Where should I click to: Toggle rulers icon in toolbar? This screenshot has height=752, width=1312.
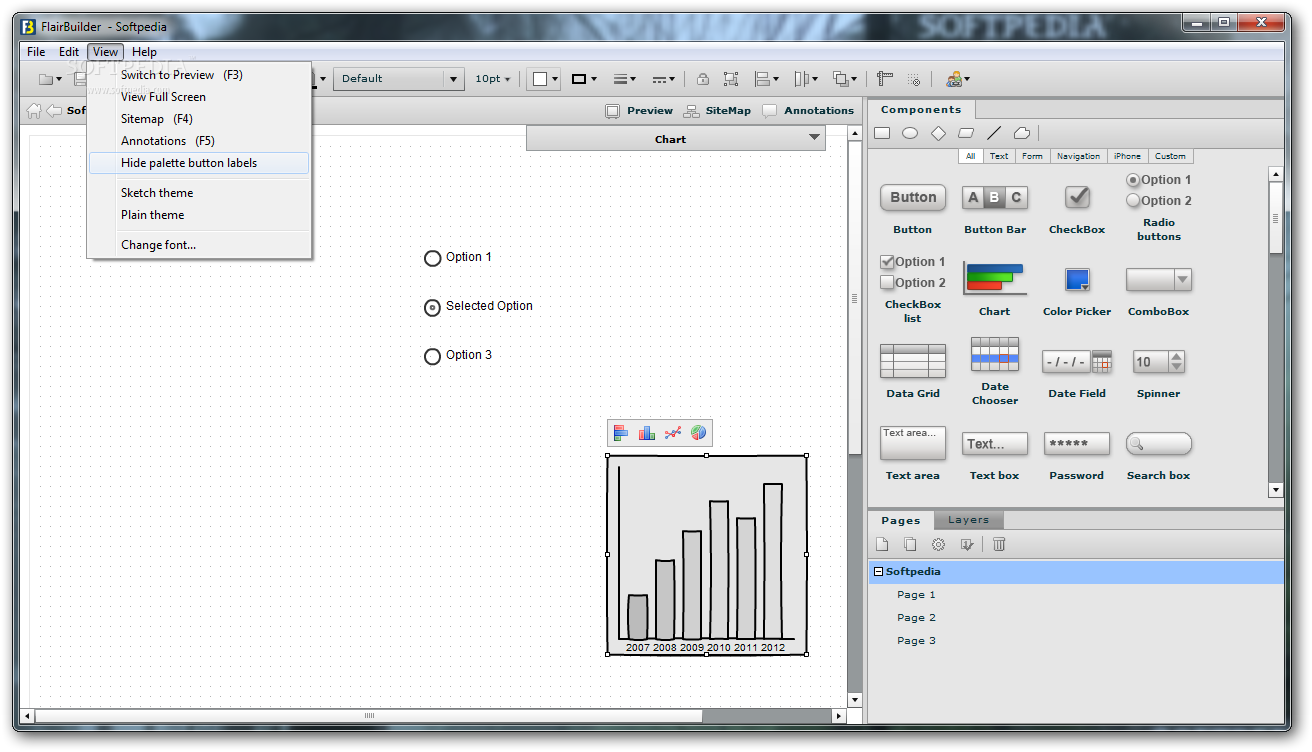tap(884, 79)
